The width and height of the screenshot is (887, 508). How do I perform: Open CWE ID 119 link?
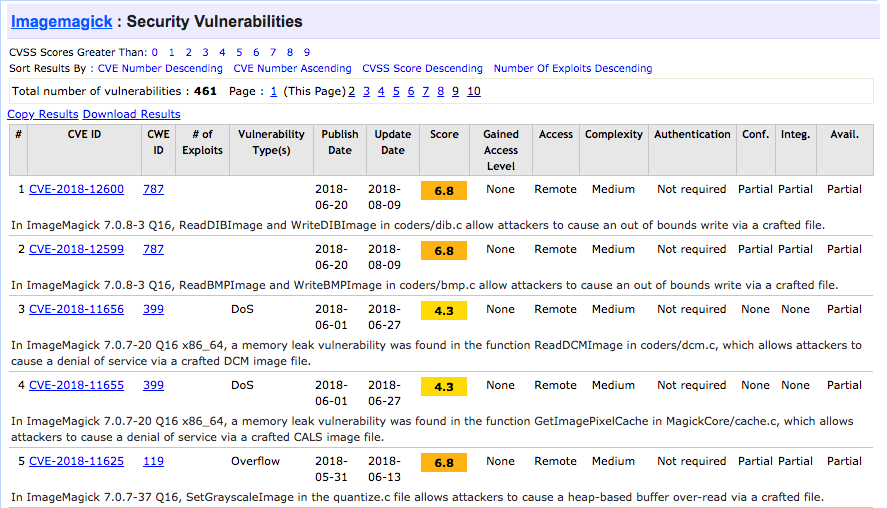coord(153,461)
